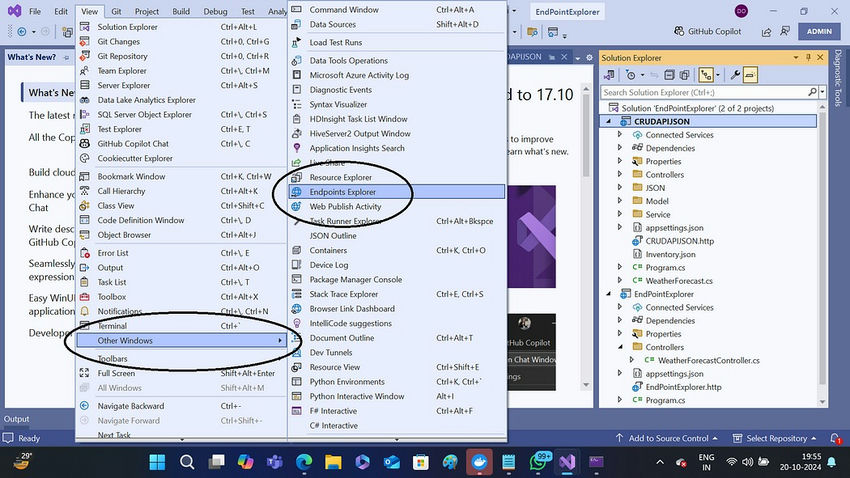
Task: Expand the WeatherForecastController.cs node
Action: click(632, 360)
